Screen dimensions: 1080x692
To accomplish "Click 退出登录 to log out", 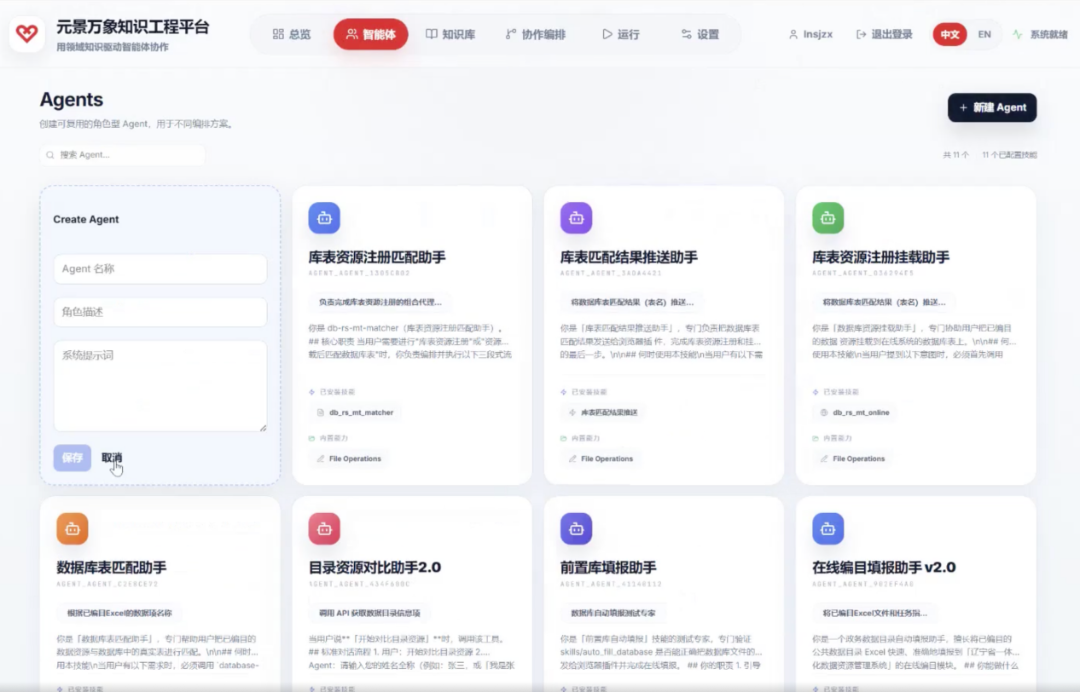I will [x=884, y=34].
